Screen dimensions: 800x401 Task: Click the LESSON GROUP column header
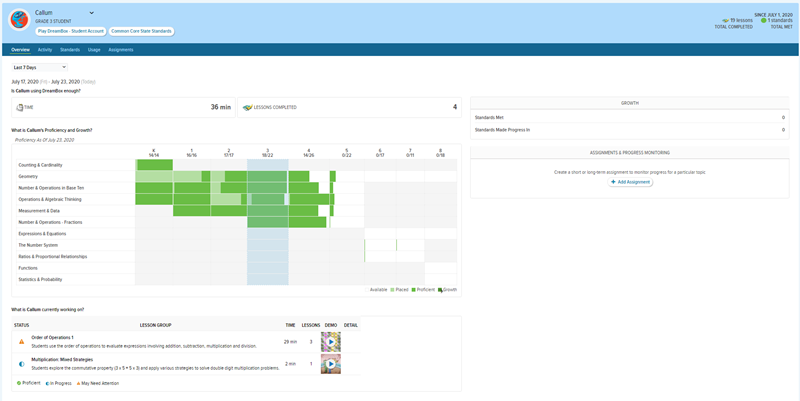pyautogui.click(x=156, y=325)
